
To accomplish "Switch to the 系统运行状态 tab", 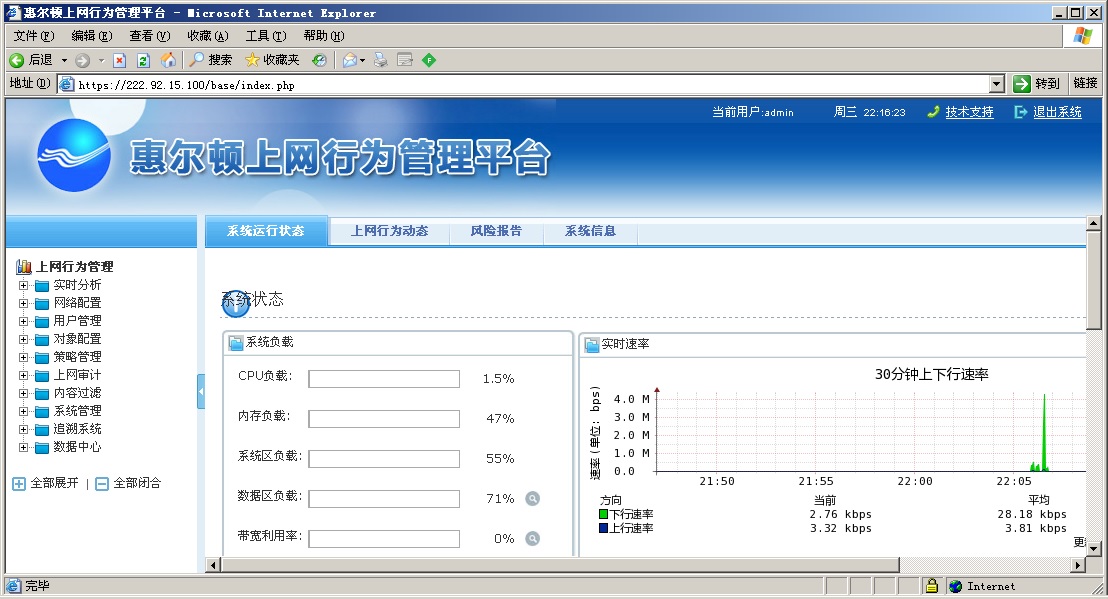I will point(266,231).
